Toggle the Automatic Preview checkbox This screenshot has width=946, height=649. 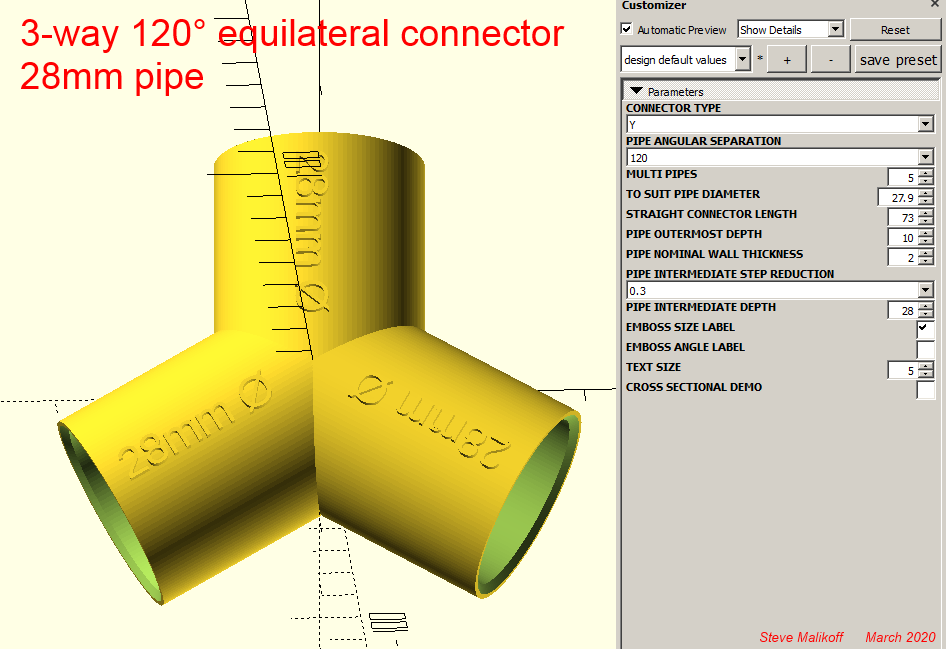tap(627, 29)
